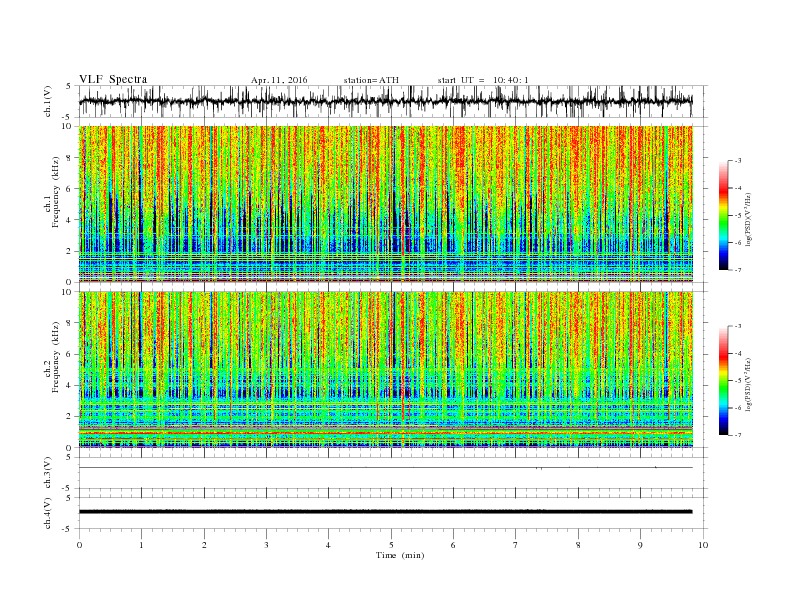Click the '-7' label on ch.1 color bar
The image size is (792, 612).
click(737, 270)
